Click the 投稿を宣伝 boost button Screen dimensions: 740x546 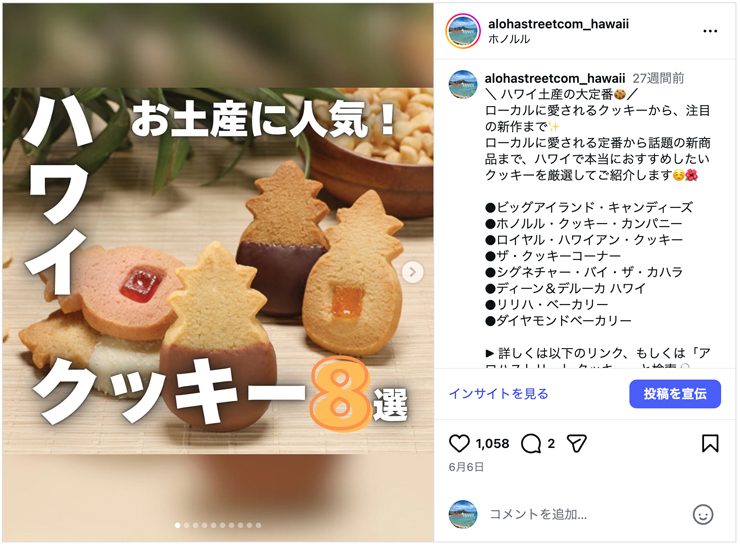675,394
